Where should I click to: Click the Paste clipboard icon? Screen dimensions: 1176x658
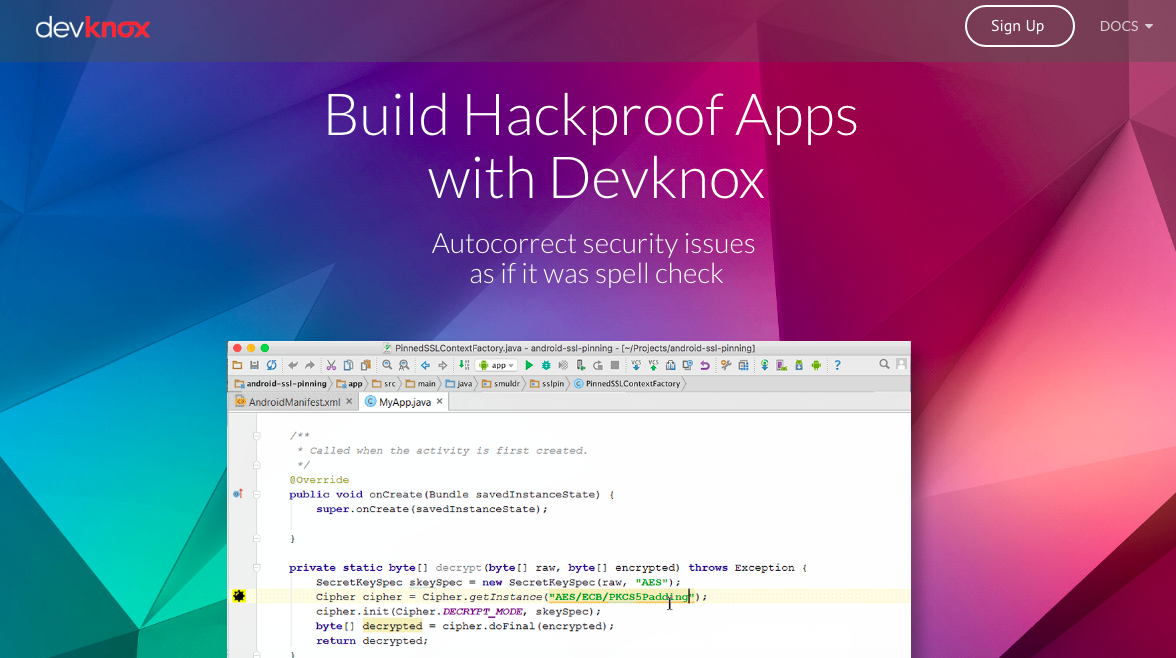tap(365, 365)
